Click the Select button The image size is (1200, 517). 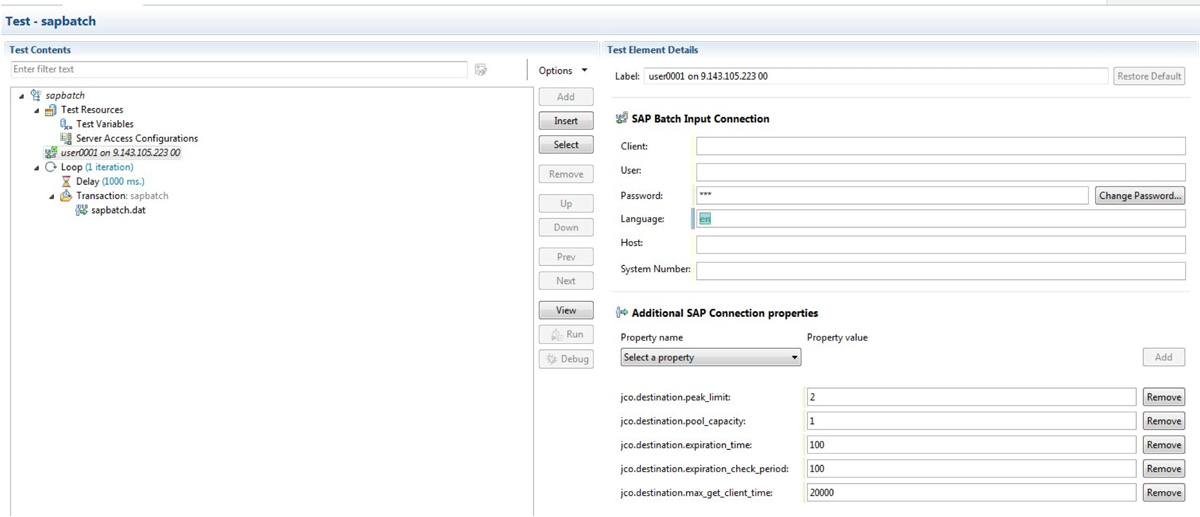566,145
